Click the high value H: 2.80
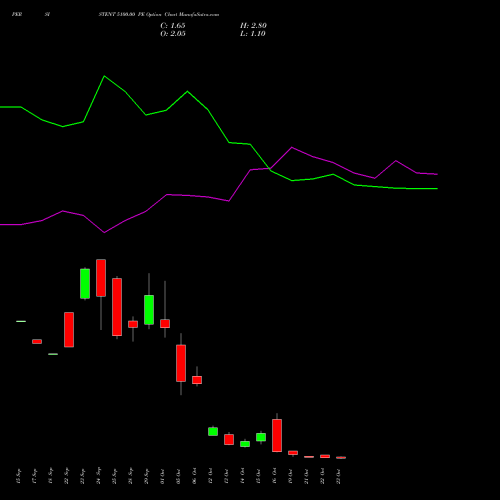This screenshot has width=500, height=500. [x=253, y=26]
